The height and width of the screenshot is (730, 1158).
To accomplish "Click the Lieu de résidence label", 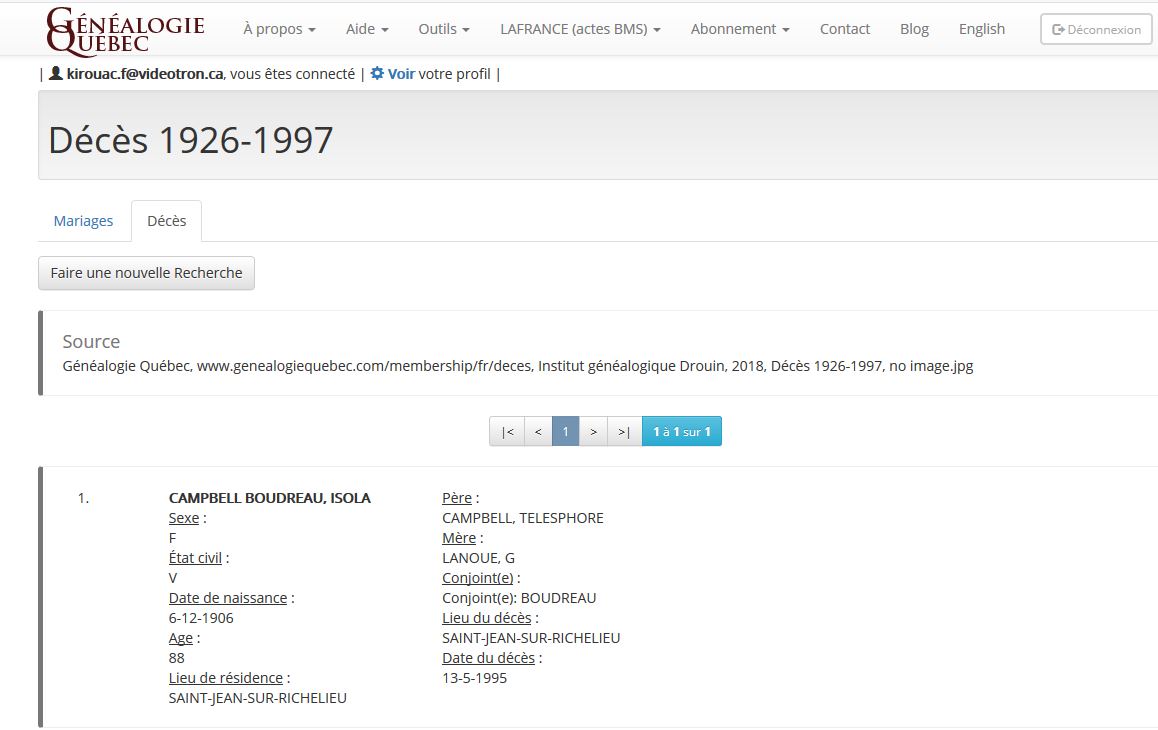I will click(225, 678).
